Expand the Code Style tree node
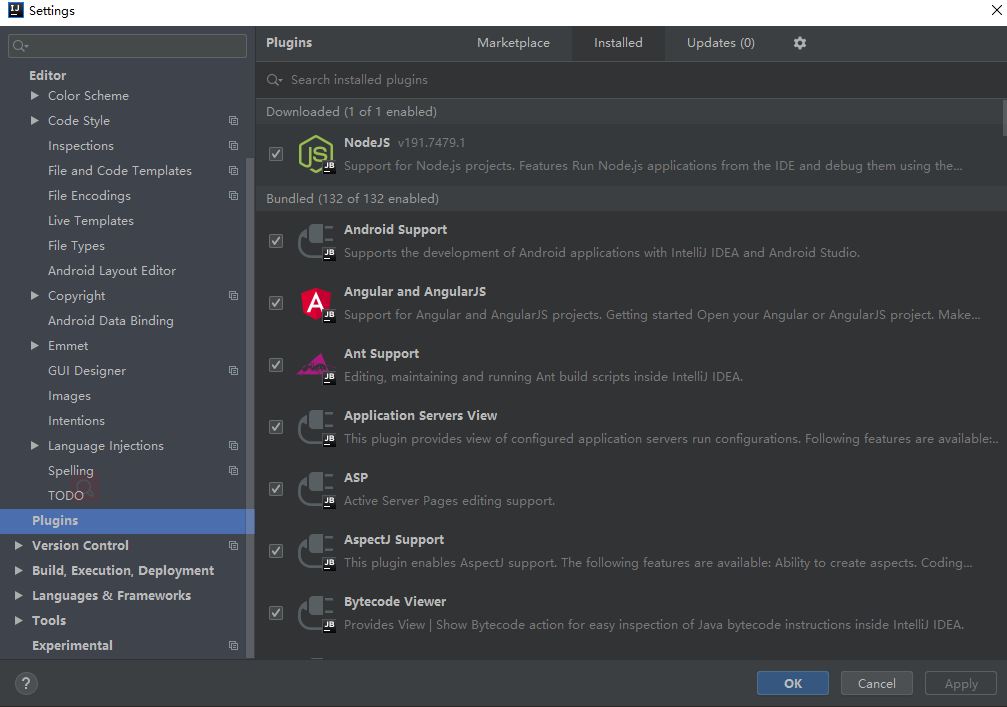 [x=35, y=121]
